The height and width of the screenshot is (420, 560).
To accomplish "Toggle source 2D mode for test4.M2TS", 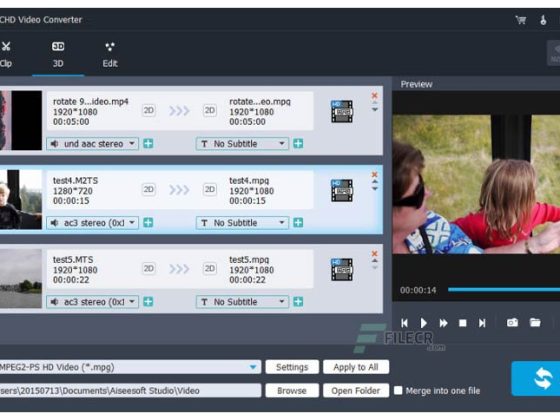I will click(149, 189).
